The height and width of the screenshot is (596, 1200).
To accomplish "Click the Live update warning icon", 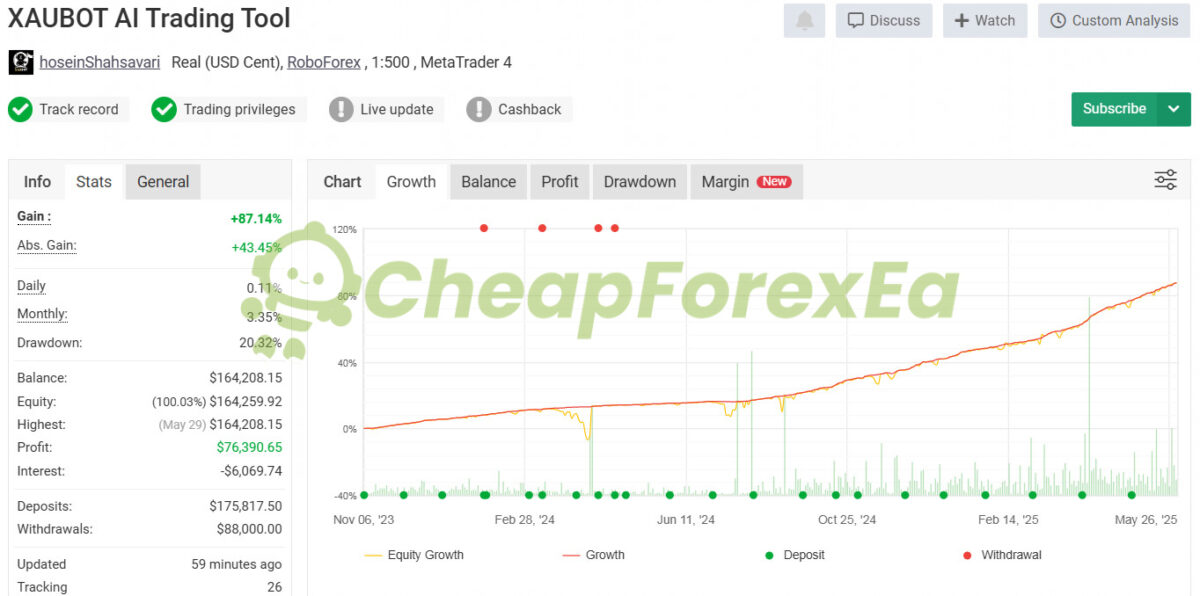I will tap(341, 109).
